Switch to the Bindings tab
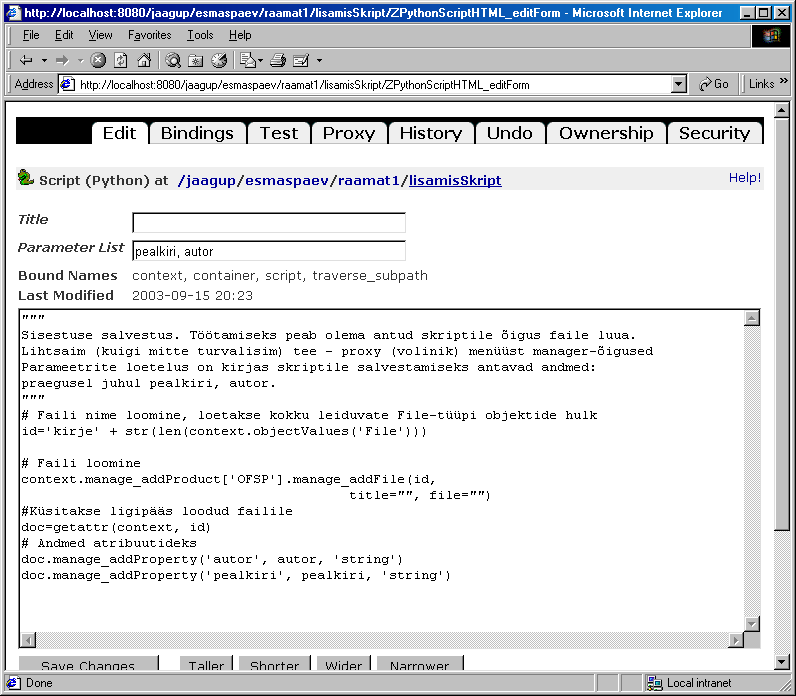This screenshot has height=696, width=796. pyautogui.click(x=197, y=133)
